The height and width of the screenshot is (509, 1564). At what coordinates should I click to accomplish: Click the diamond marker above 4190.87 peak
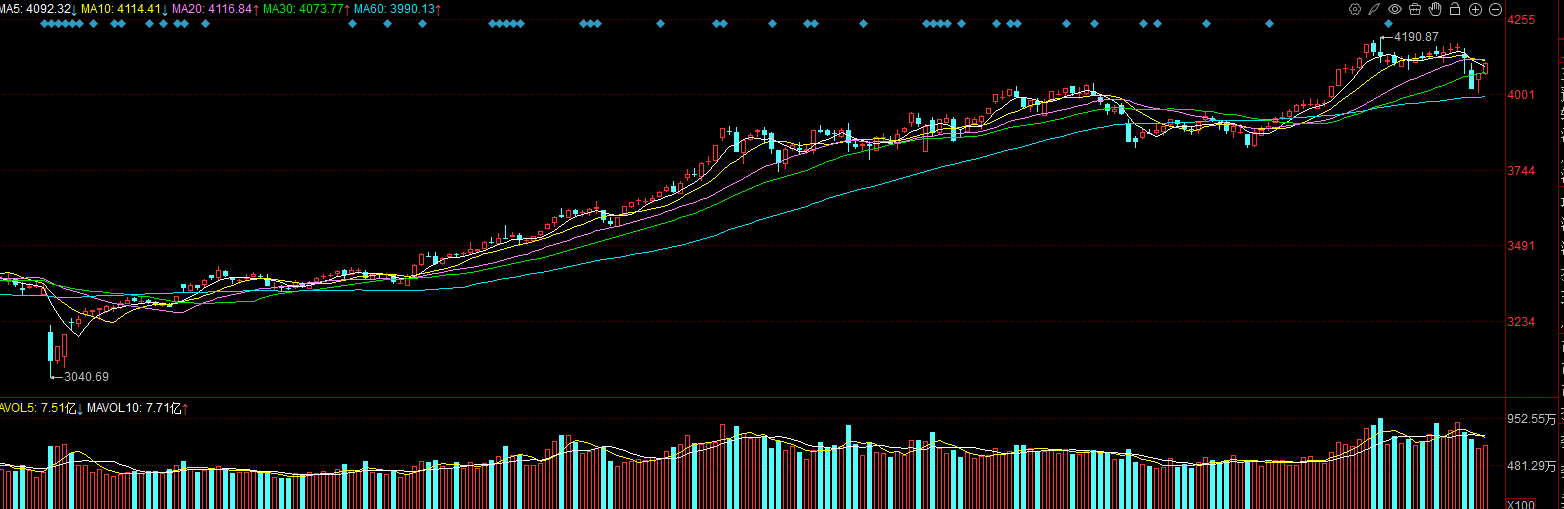tap(1388, 23)
